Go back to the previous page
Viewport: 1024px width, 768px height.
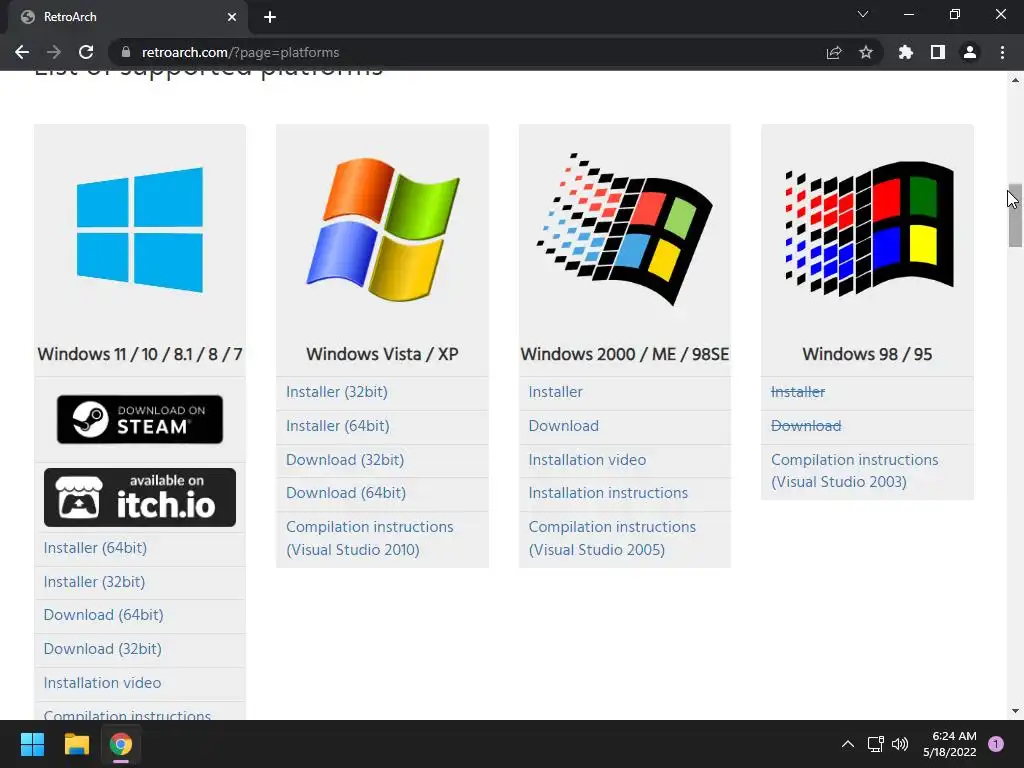22,52
